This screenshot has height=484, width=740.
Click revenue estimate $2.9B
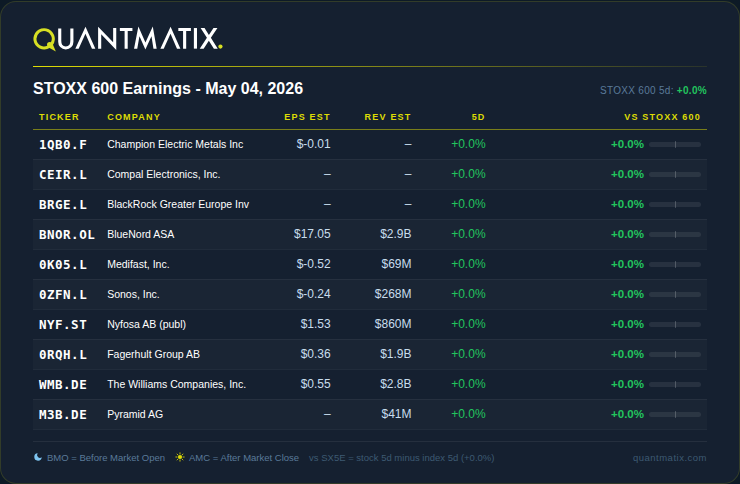[395, 234]
